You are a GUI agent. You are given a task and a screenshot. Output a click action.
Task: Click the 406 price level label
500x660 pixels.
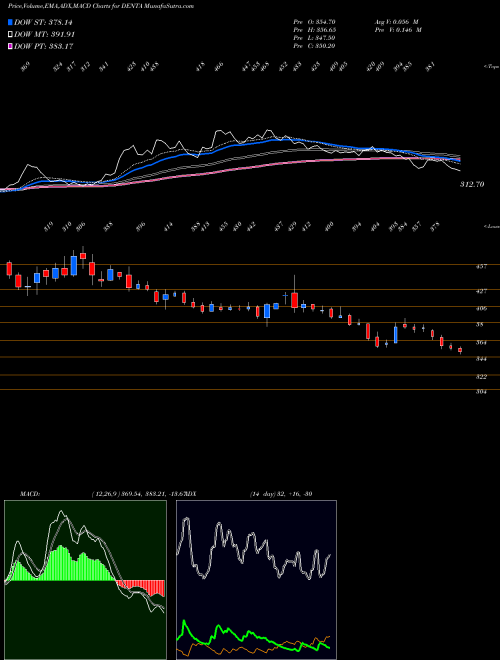click(481, 309)
